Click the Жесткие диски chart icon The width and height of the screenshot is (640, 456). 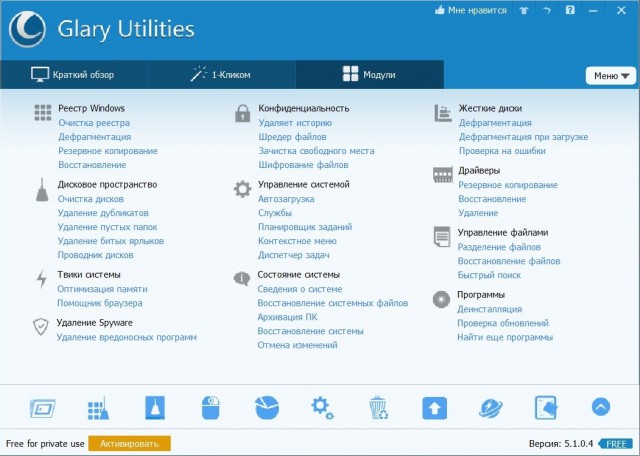tap(443, 113)
